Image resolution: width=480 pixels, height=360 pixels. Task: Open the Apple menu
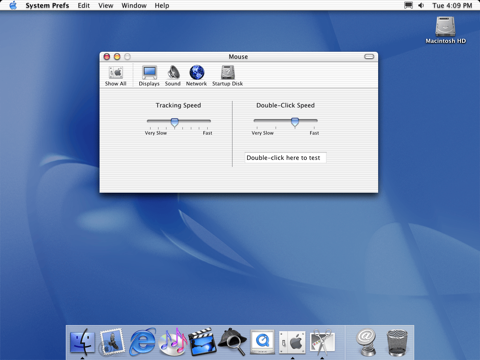(13, 5)
